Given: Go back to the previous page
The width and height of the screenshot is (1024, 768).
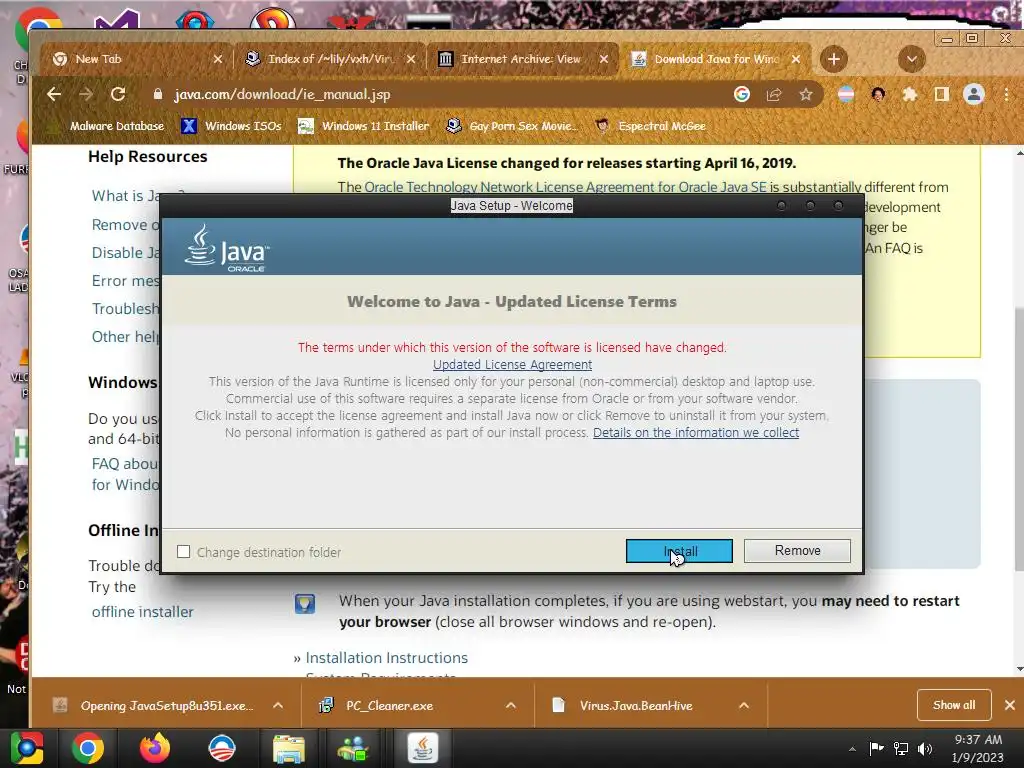Looking at the screenshot, I should (54, 94).
